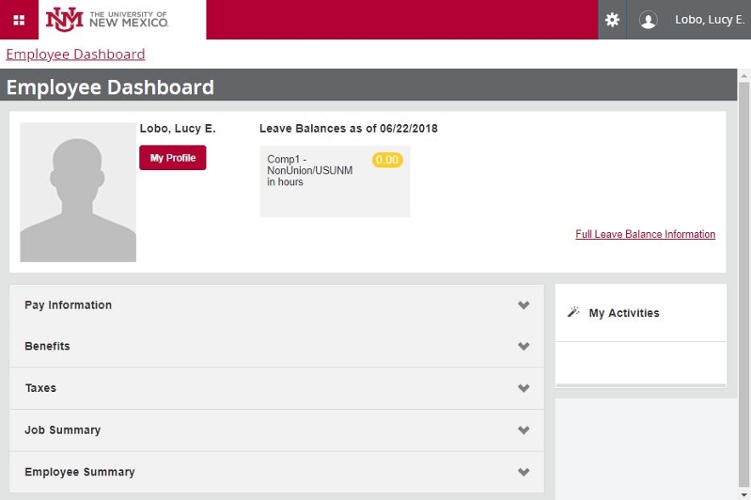Click the scrollbar down arrow
751x500 pixels.
pyautogui.click(x=744, y=494)
